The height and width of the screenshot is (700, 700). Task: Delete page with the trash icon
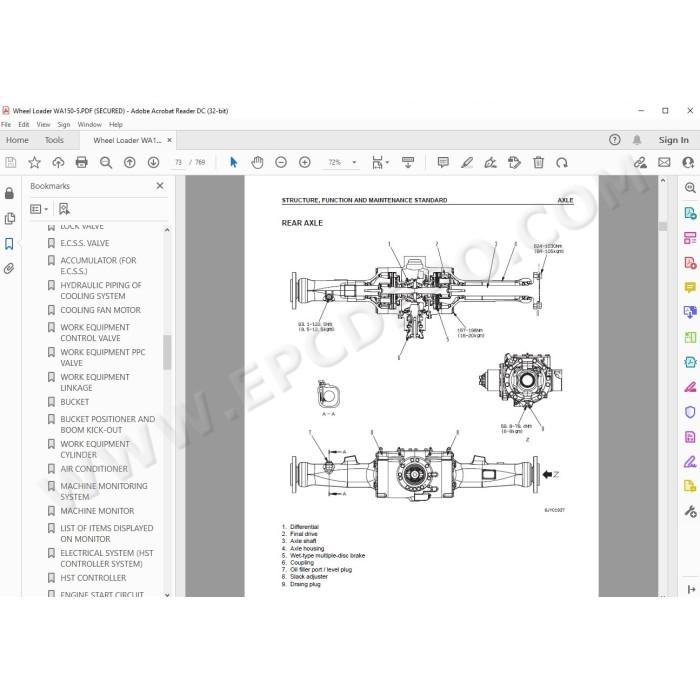click(538, 162)
